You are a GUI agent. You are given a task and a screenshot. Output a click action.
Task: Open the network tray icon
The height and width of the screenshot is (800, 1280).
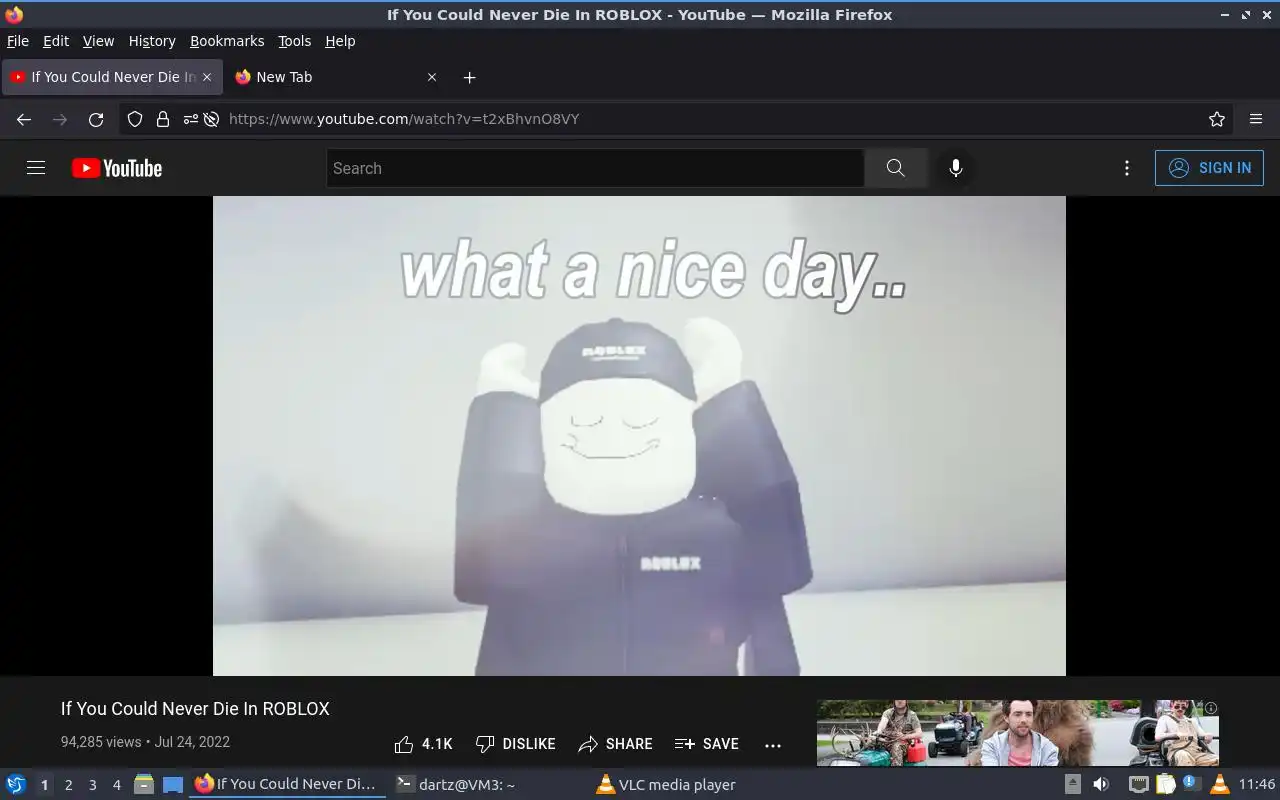[1138, 784]
